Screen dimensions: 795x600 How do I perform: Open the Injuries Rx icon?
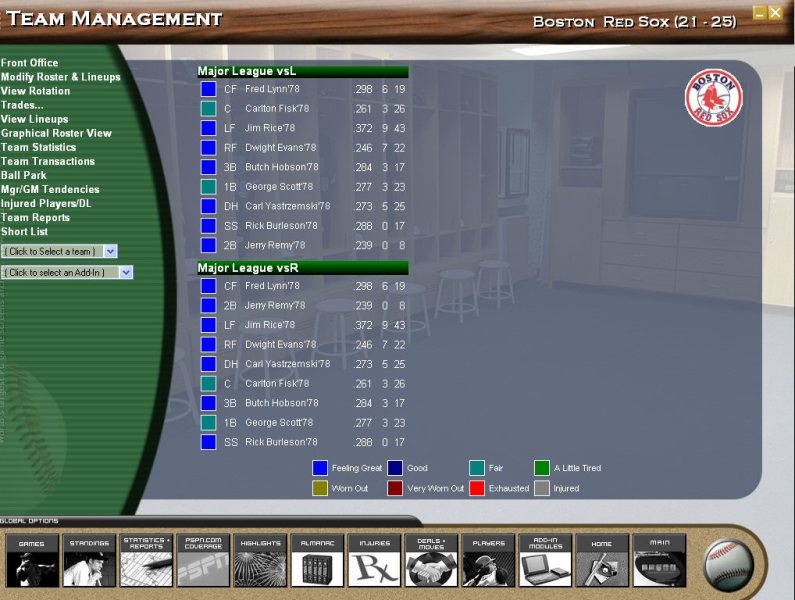[375, 562]
